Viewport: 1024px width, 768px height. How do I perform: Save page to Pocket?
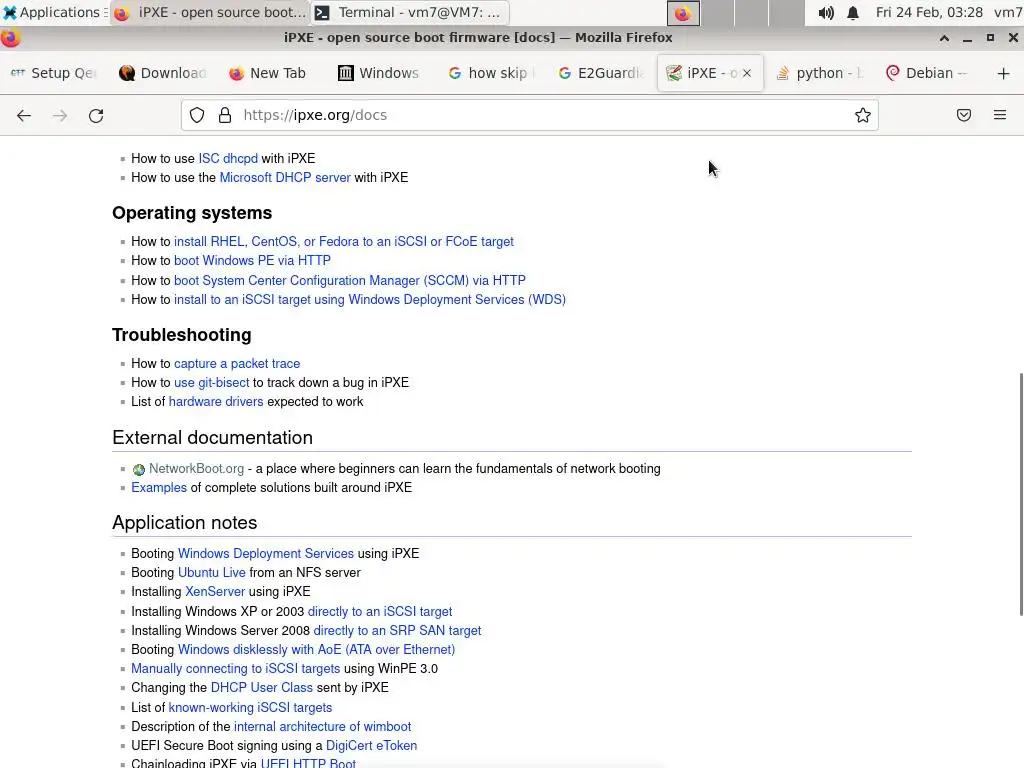click(964, 116)
